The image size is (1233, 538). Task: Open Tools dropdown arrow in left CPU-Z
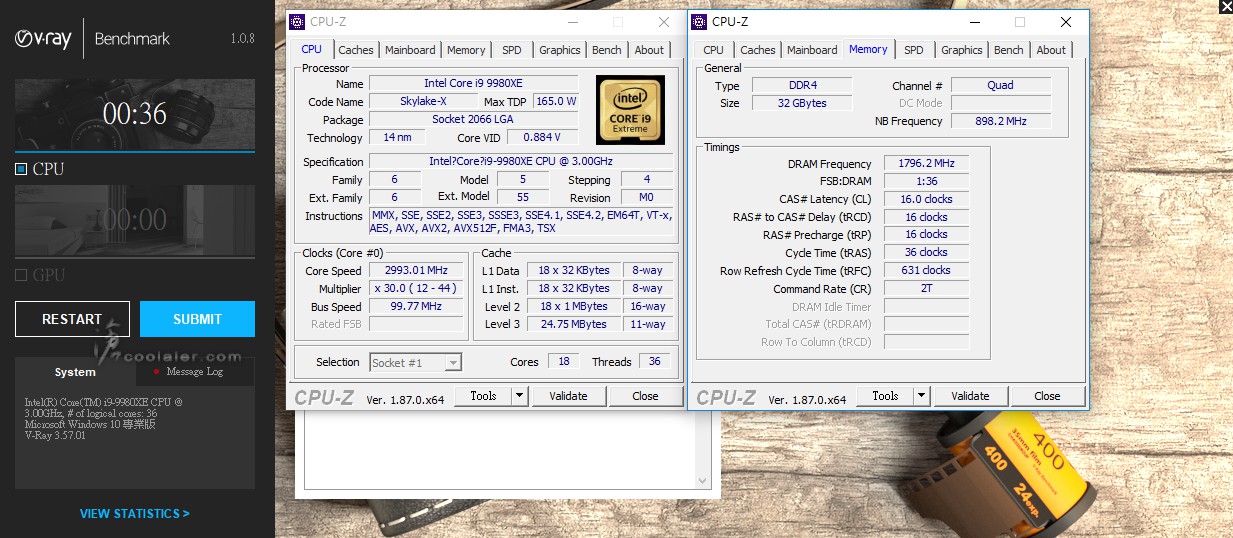(519, 396)
